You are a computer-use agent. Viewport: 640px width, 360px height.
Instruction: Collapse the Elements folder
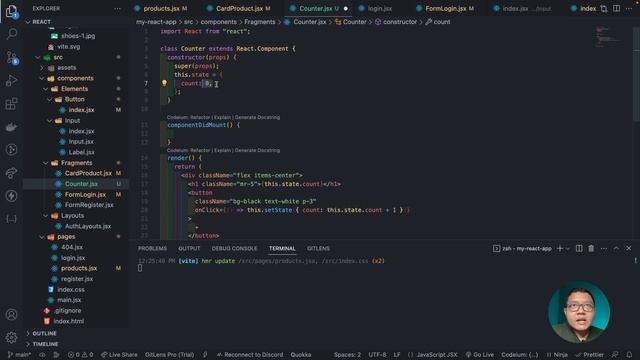point(46,89)
